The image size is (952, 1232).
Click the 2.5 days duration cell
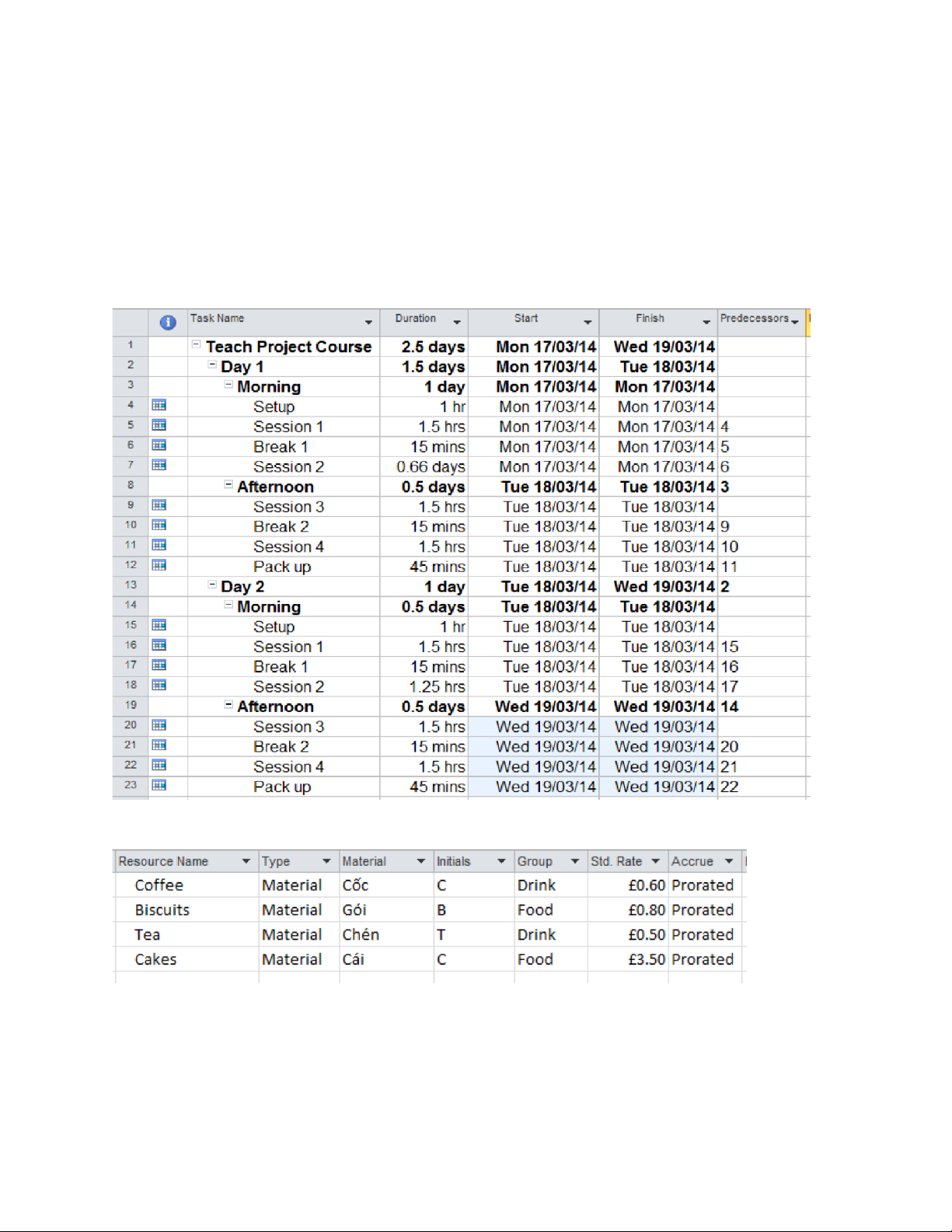tap(424, 347)
